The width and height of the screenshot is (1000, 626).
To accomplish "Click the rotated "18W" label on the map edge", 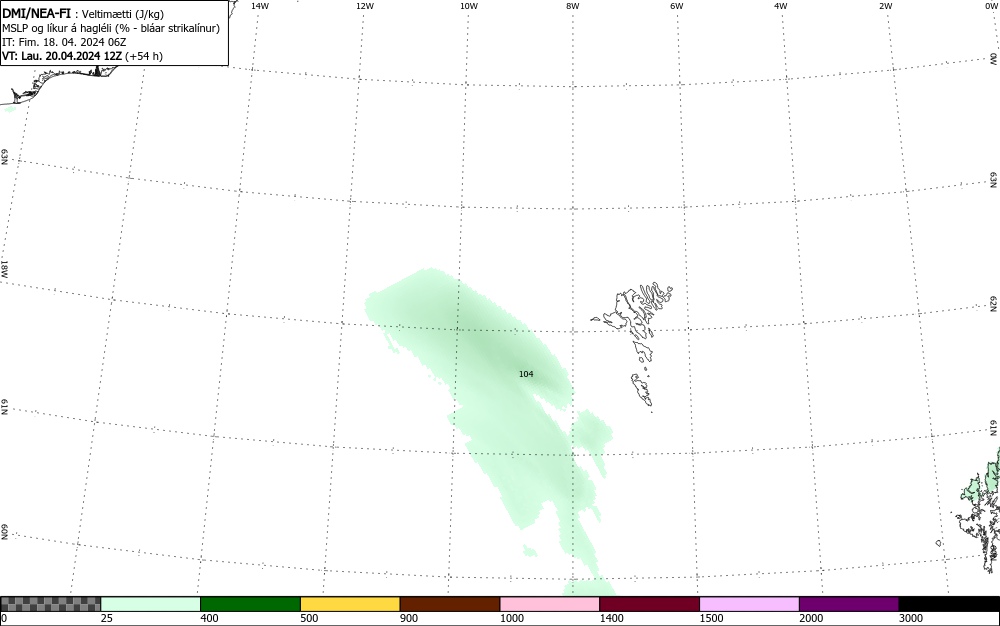I will (4, 268).
